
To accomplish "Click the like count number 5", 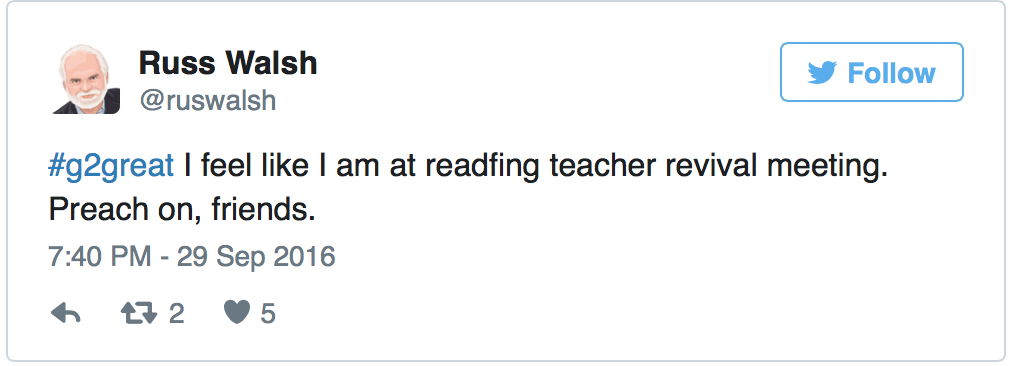I will [x=268, y=314].
